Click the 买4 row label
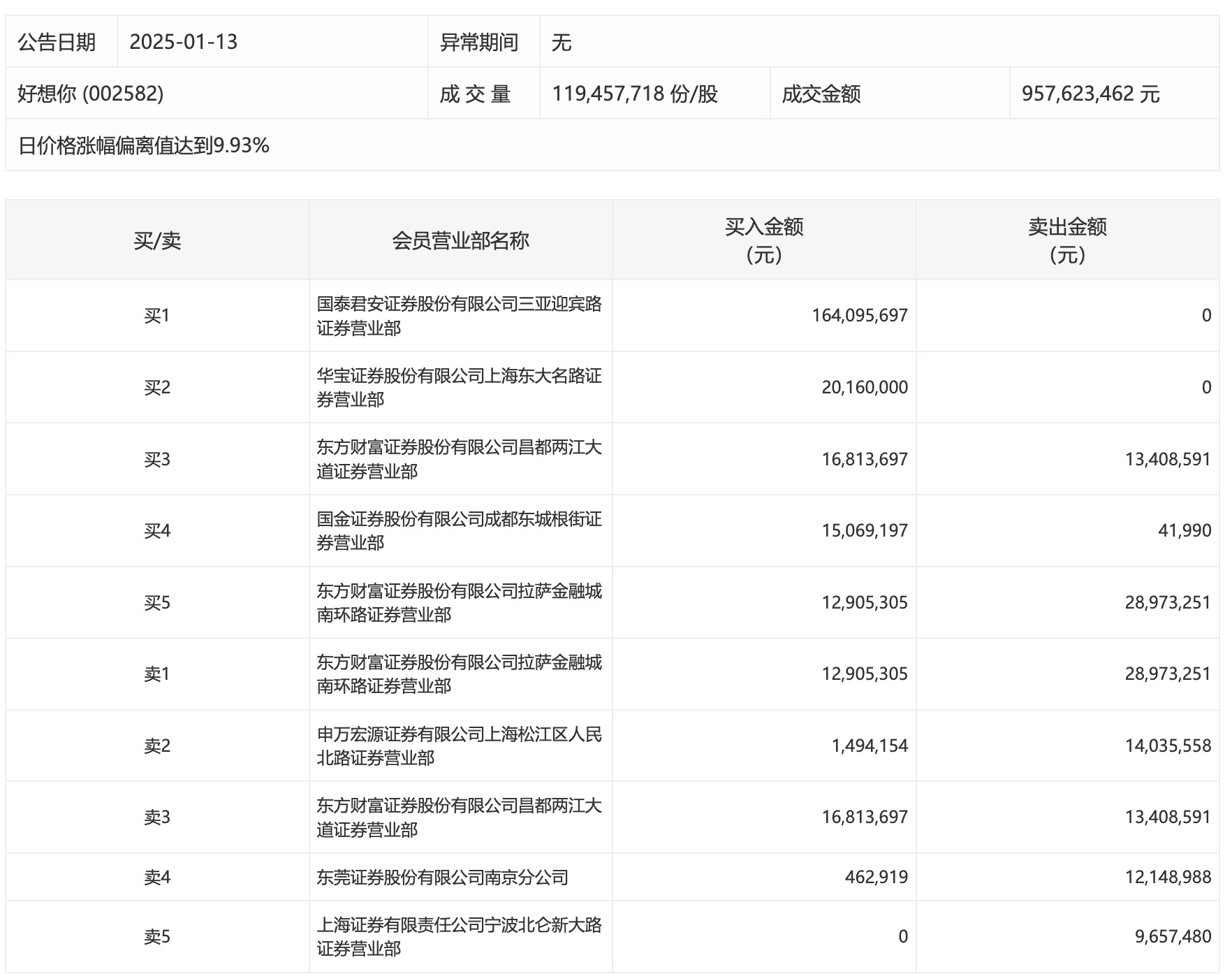Viewport: 1232px width, 974px height. tap(157, 530)
